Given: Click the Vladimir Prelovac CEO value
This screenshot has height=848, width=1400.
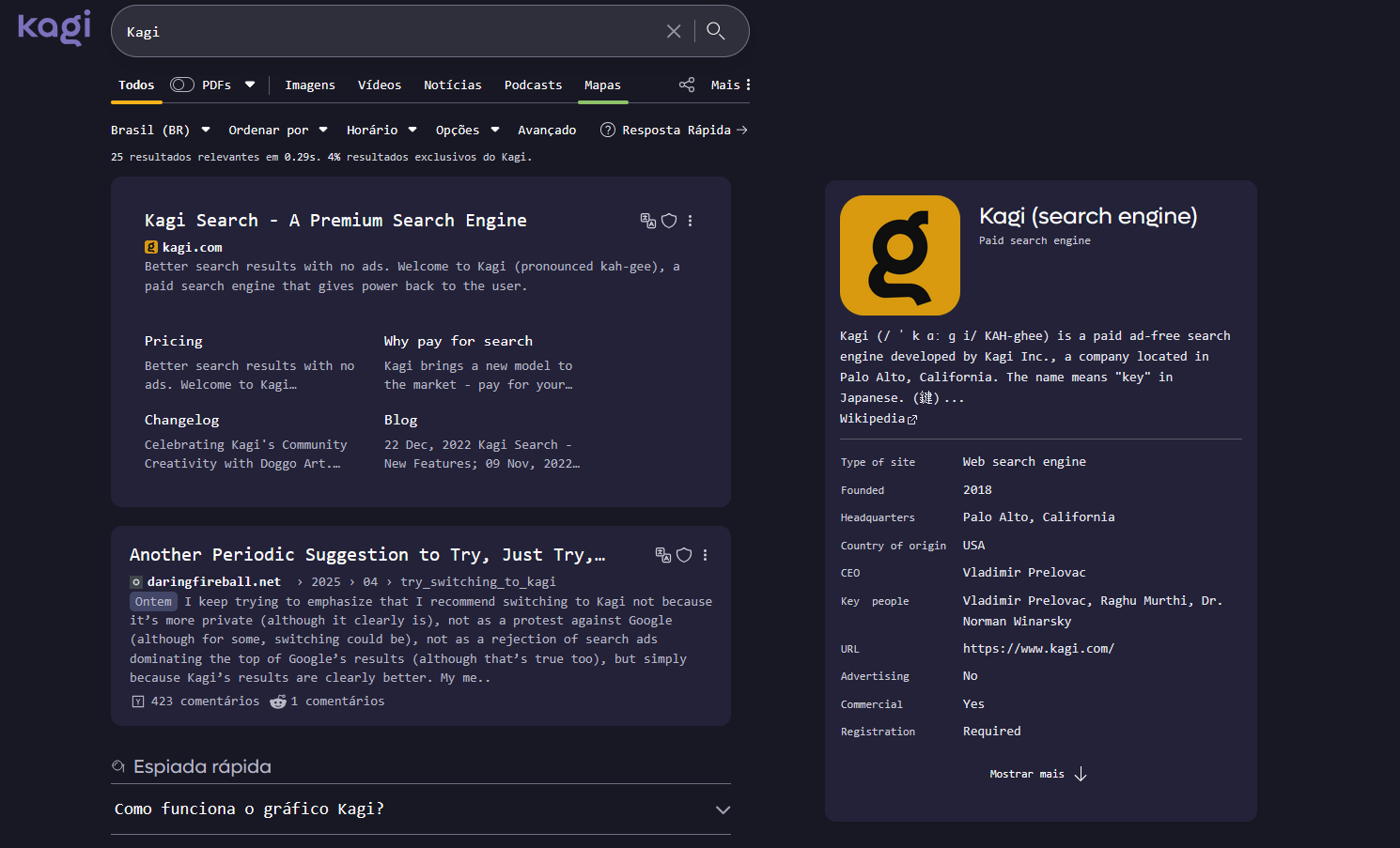Looking at the screenshot, I should pos(1024,573).
